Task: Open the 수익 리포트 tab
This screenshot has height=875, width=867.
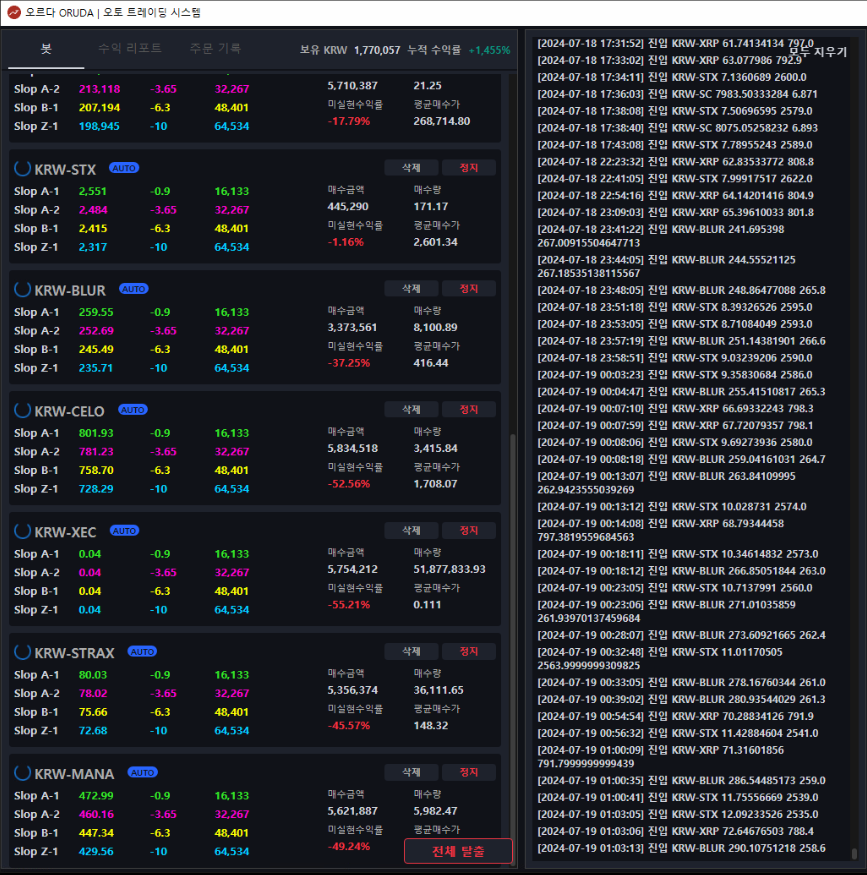Action: tap(130, 49)
